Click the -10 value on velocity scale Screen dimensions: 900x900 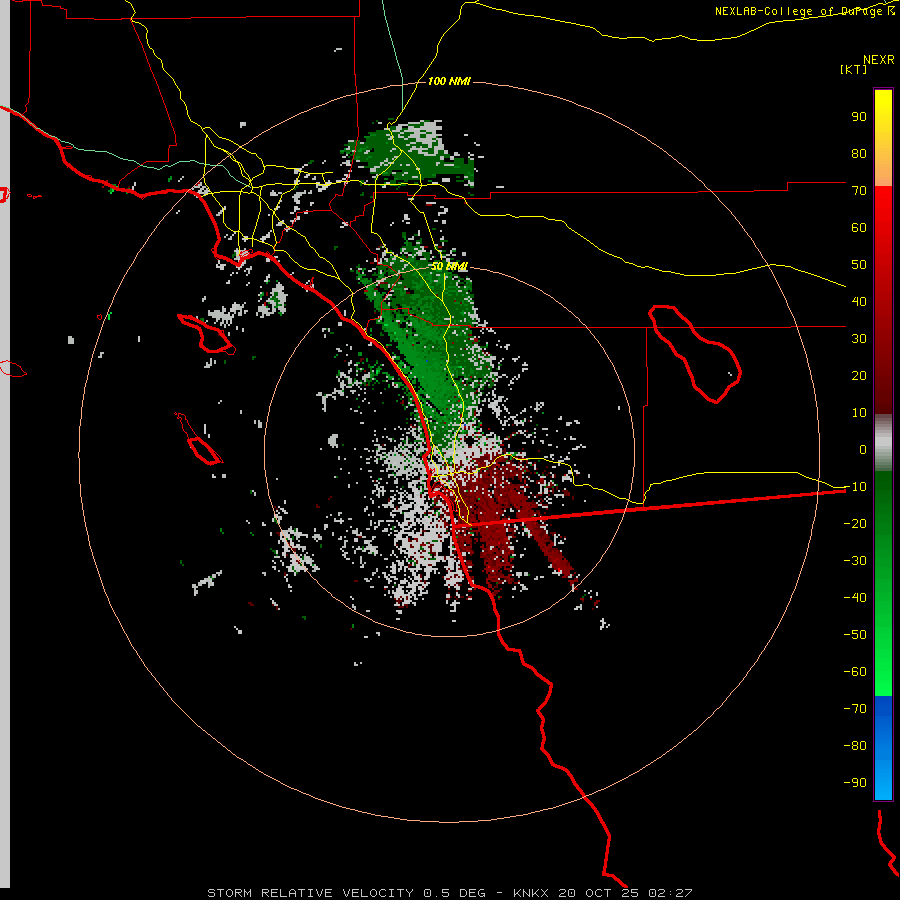(x=855, y=487)
